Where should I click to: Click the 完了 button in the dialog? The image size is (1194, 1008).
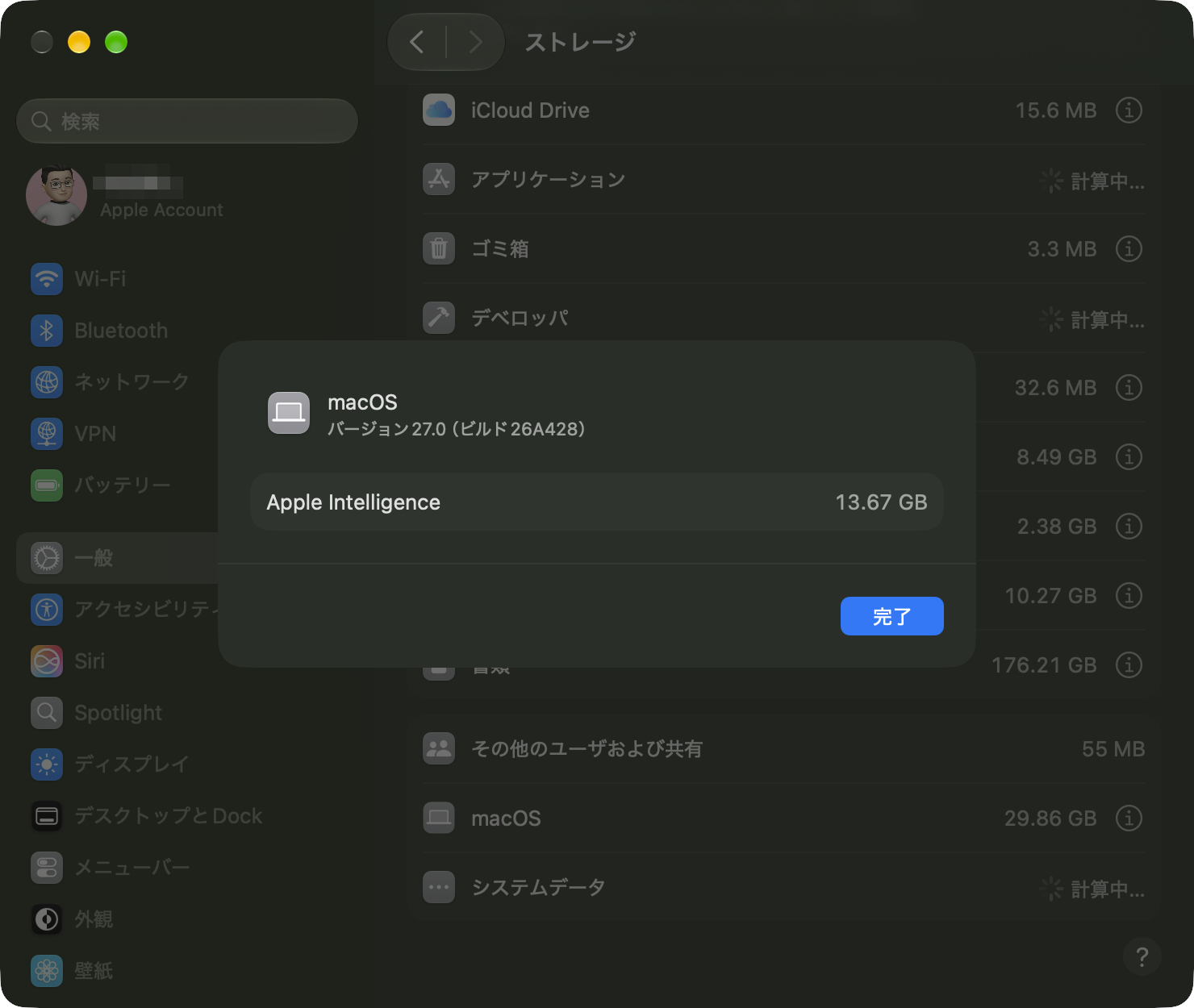891,616
